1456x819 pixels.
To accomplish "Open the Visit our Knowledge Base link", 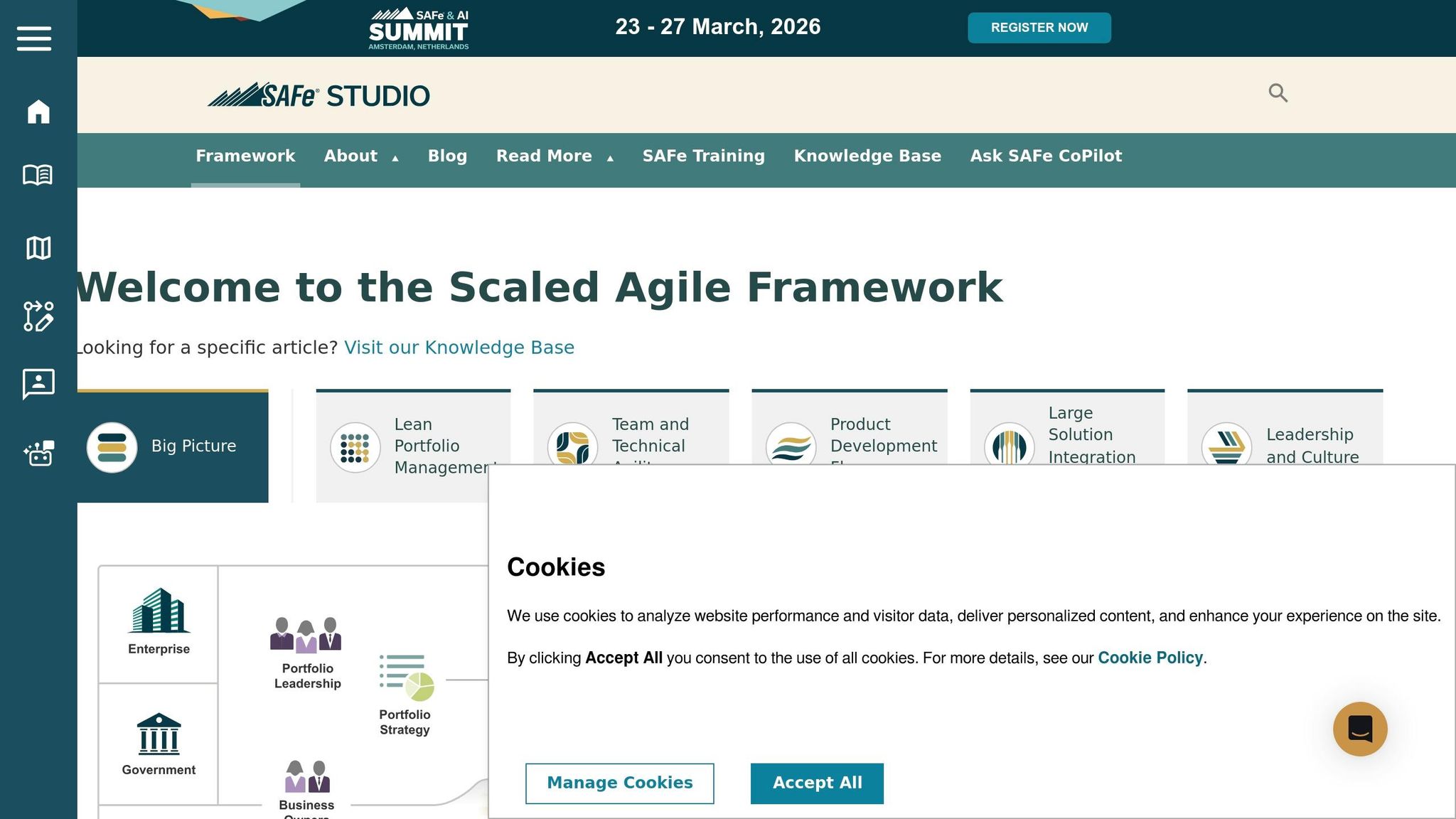I will click(x=459, y=348).
